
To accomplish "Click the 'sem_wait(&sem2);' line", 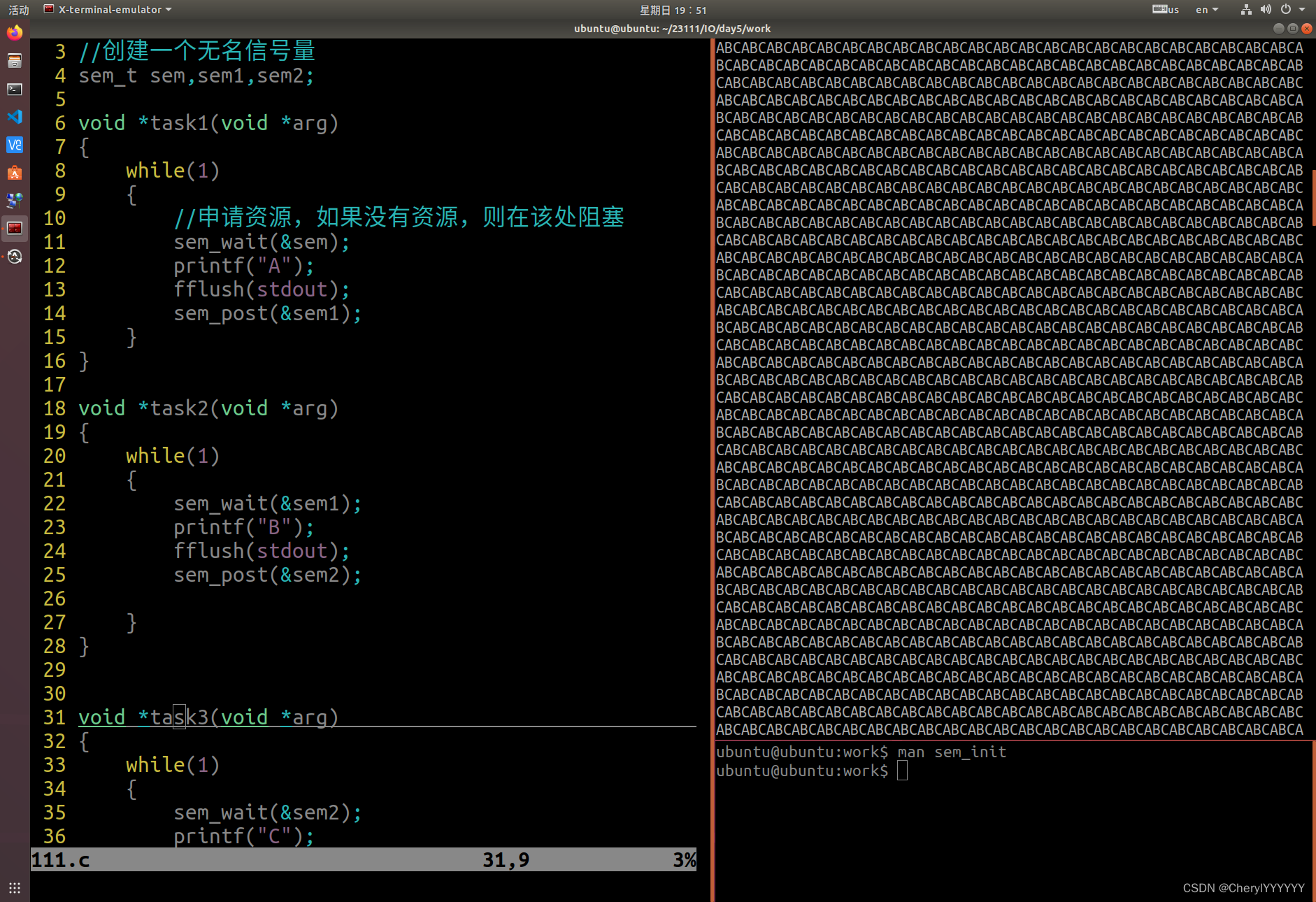I will [268, 812].
